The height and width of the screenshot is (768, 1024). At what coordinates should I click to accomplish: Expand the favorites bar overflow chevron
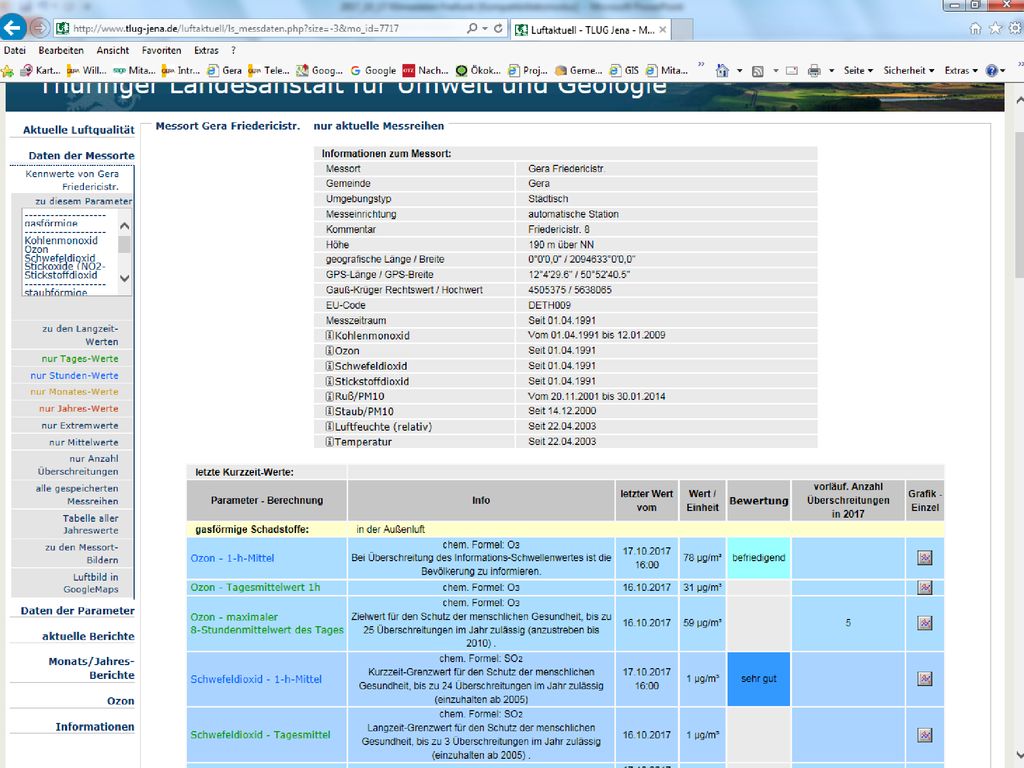click(701, 65)
